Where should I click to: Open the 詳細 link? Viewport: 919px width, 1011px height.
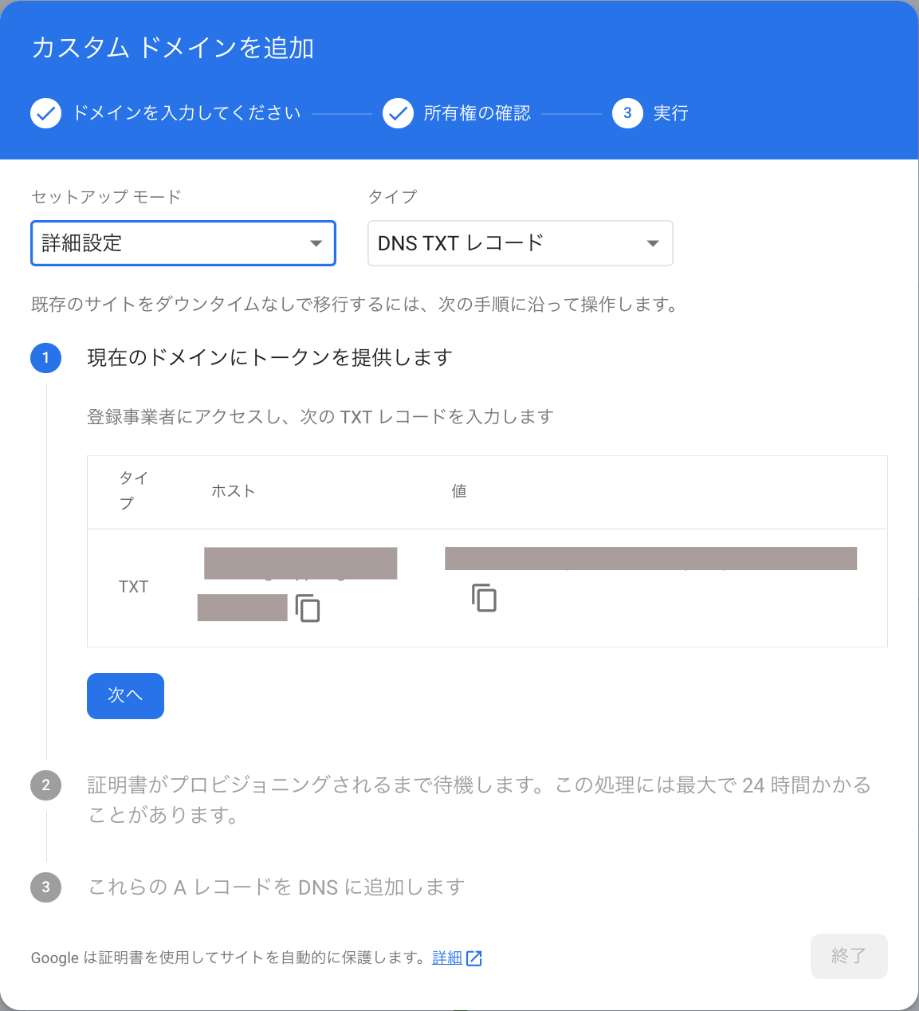[447, 958]
